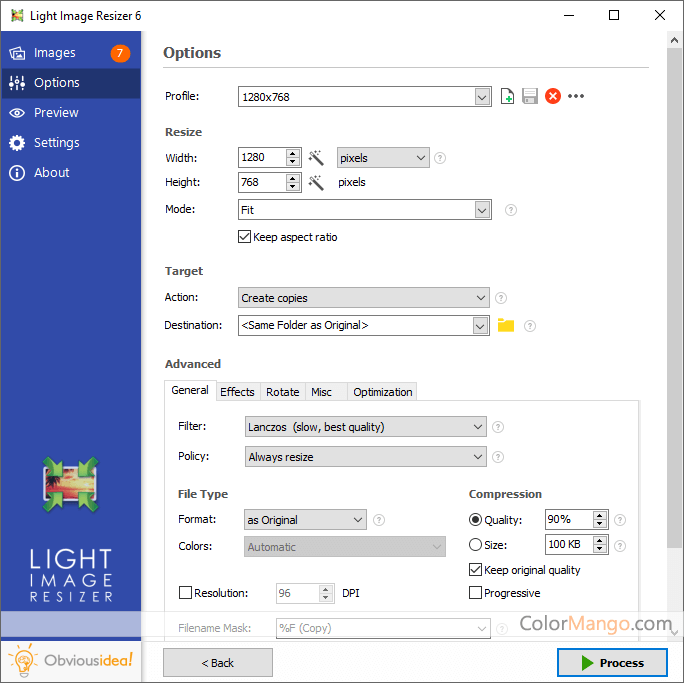This screenshot has height=683, width=684.
Task: Click the Size 100 KB field
Action: (x=569, y=544)
